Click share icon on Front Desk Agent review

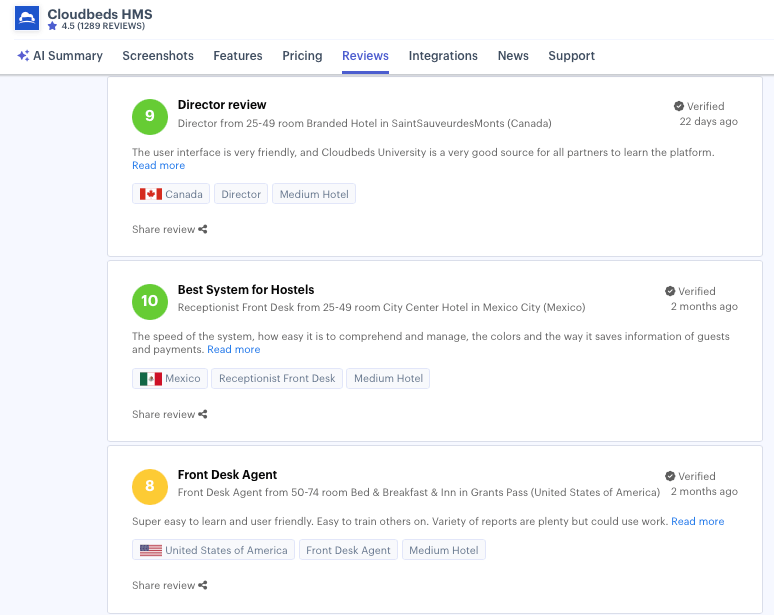pyautogui.click(x=202, y=585)
